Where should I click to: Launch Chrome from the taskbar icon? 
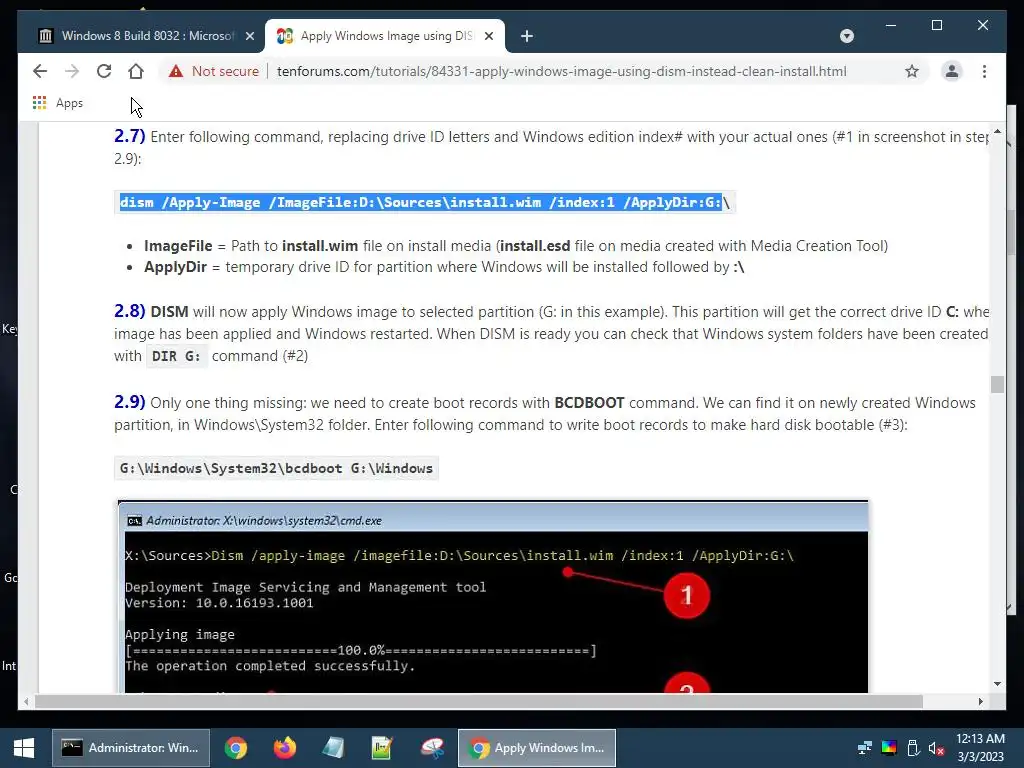(x=236, y=748)
